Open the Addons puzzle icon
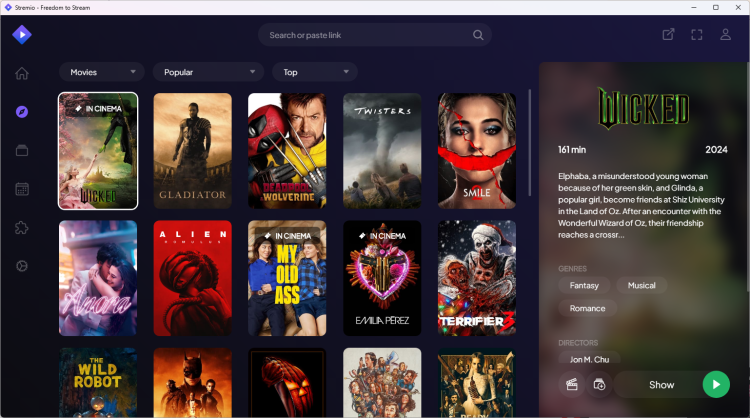750x418 pixels. [x=22, y=228]
